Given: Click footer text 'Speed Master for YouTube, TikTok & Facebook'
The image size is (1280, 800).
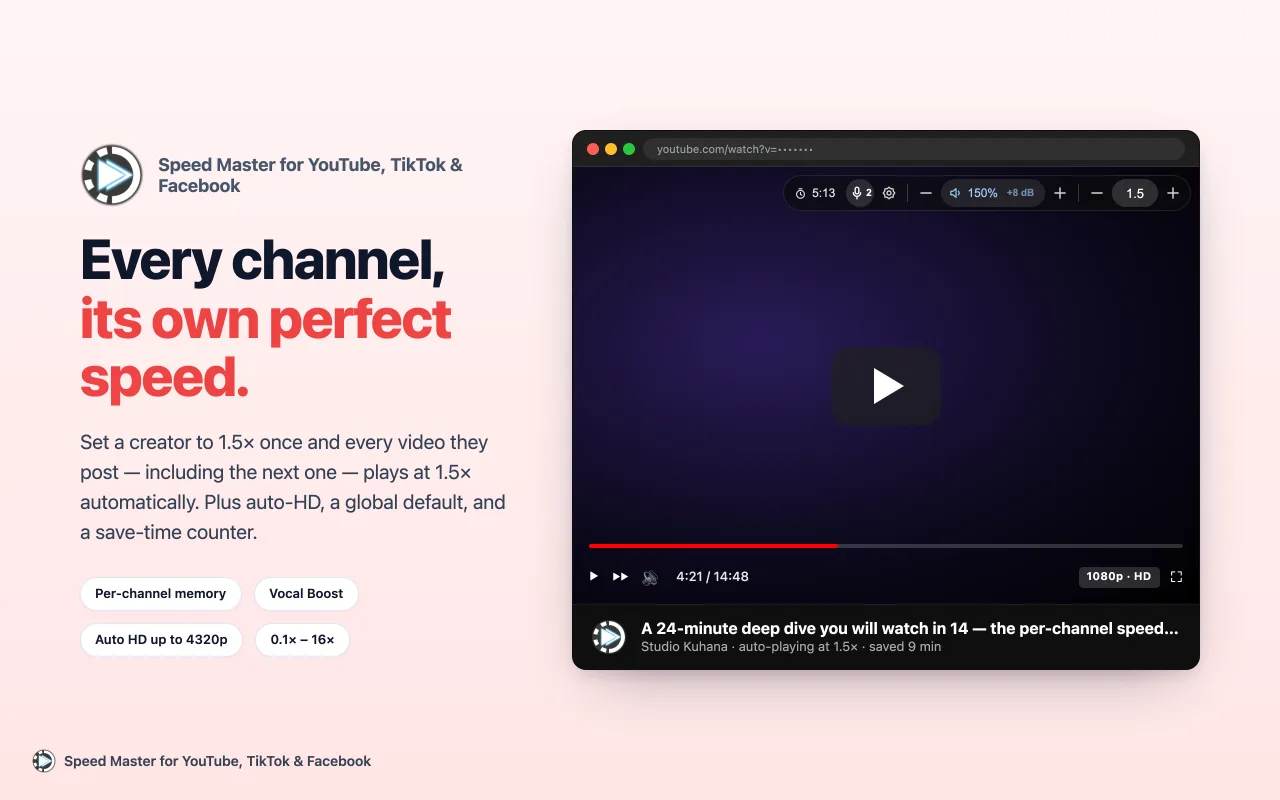Looking at the screenshot, I should (217, 761).
